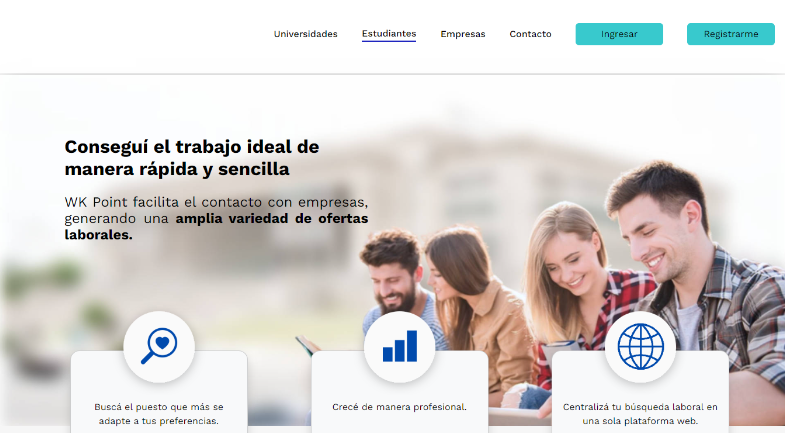The height and width of the screenshot is (433, 785).
Task: Click the headline 'Conseguí el trabajo ideal'
Action: (x=192, y=158)
